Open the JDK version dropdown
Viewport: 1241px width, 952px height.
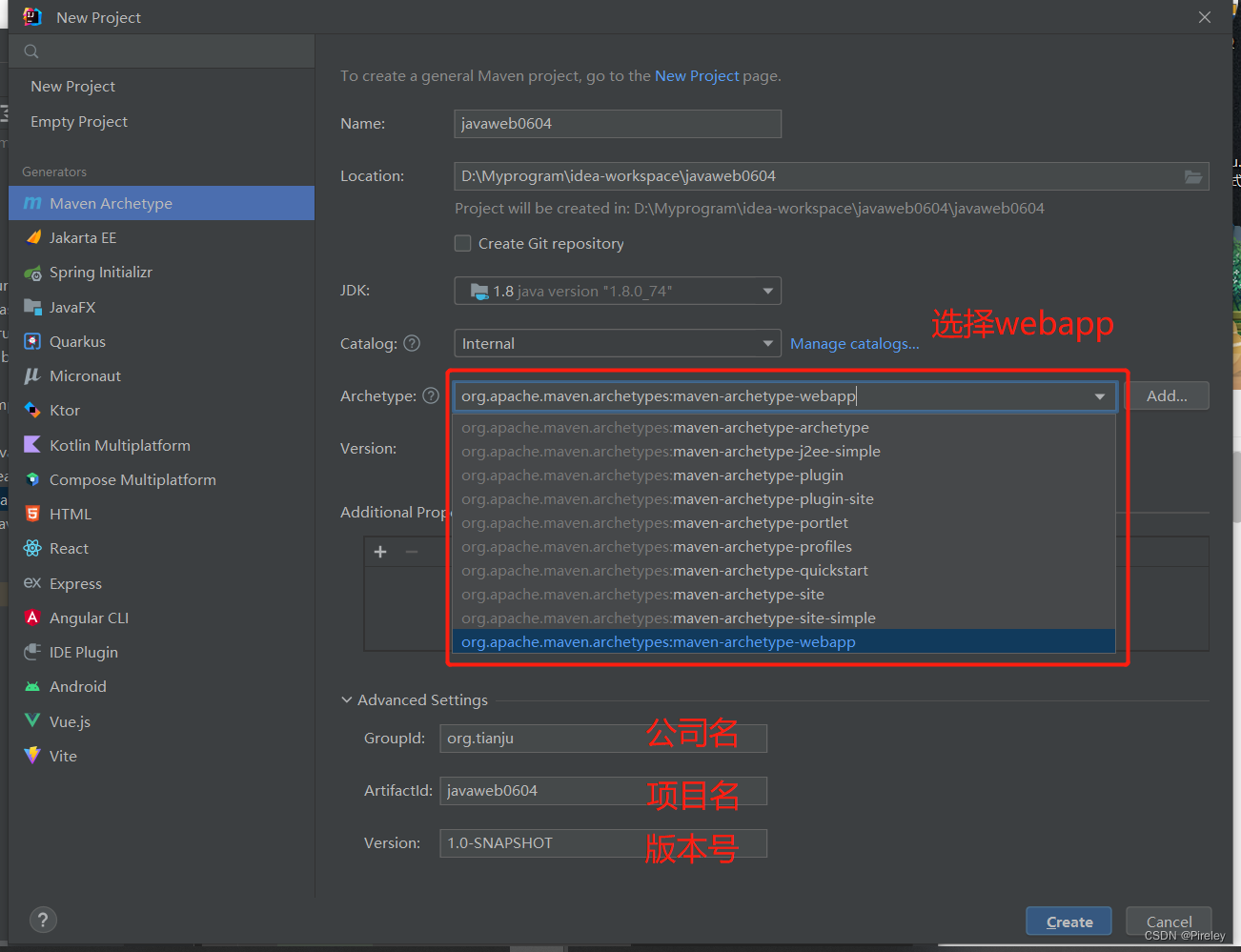click(618, 291)
